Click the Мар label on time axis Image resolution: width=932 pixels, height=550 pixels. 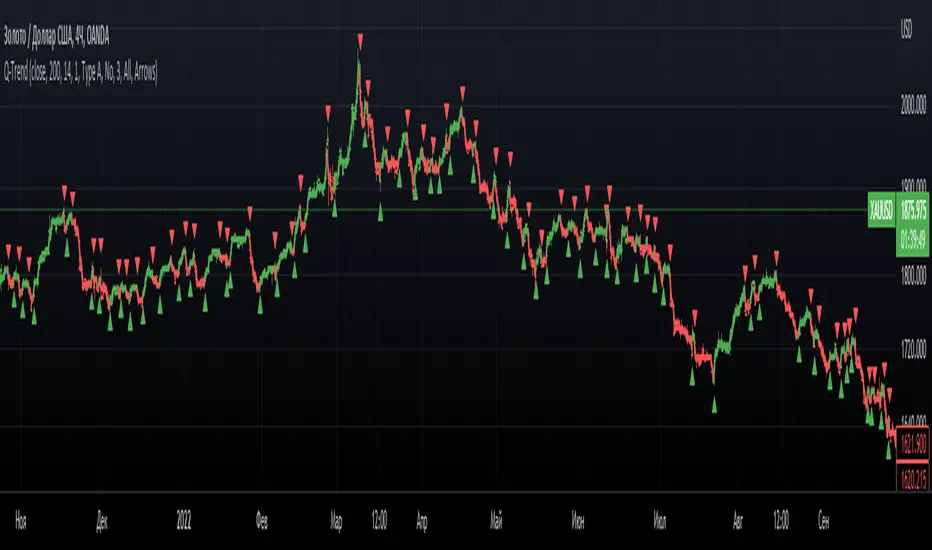[336, 521]
